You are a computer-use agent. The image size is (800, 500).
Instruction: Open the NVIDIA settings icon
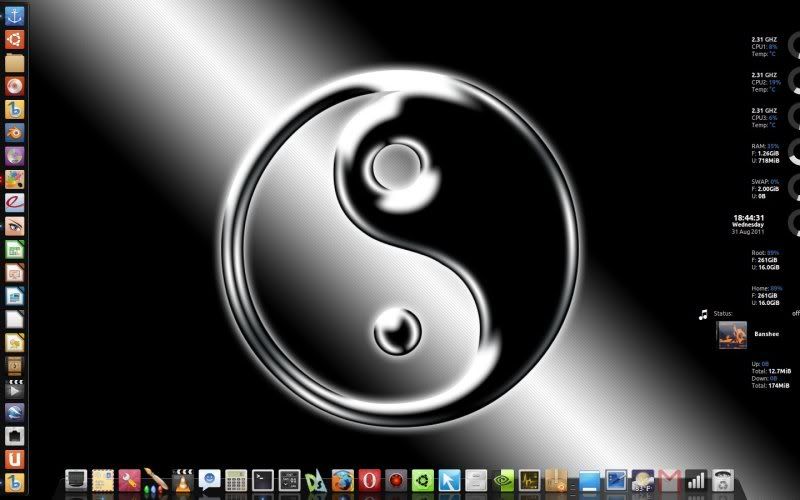click(x=505, y=481)
